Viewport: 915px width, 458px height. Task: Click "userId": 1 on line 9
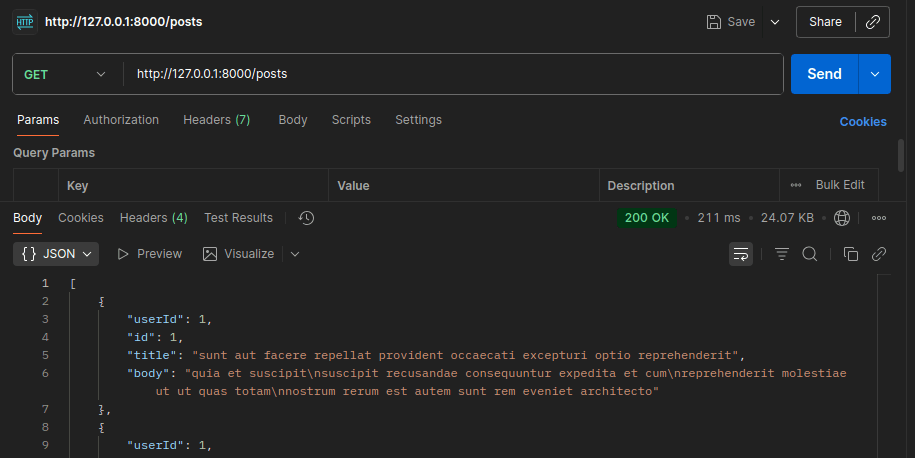click(x=170, y=445)
